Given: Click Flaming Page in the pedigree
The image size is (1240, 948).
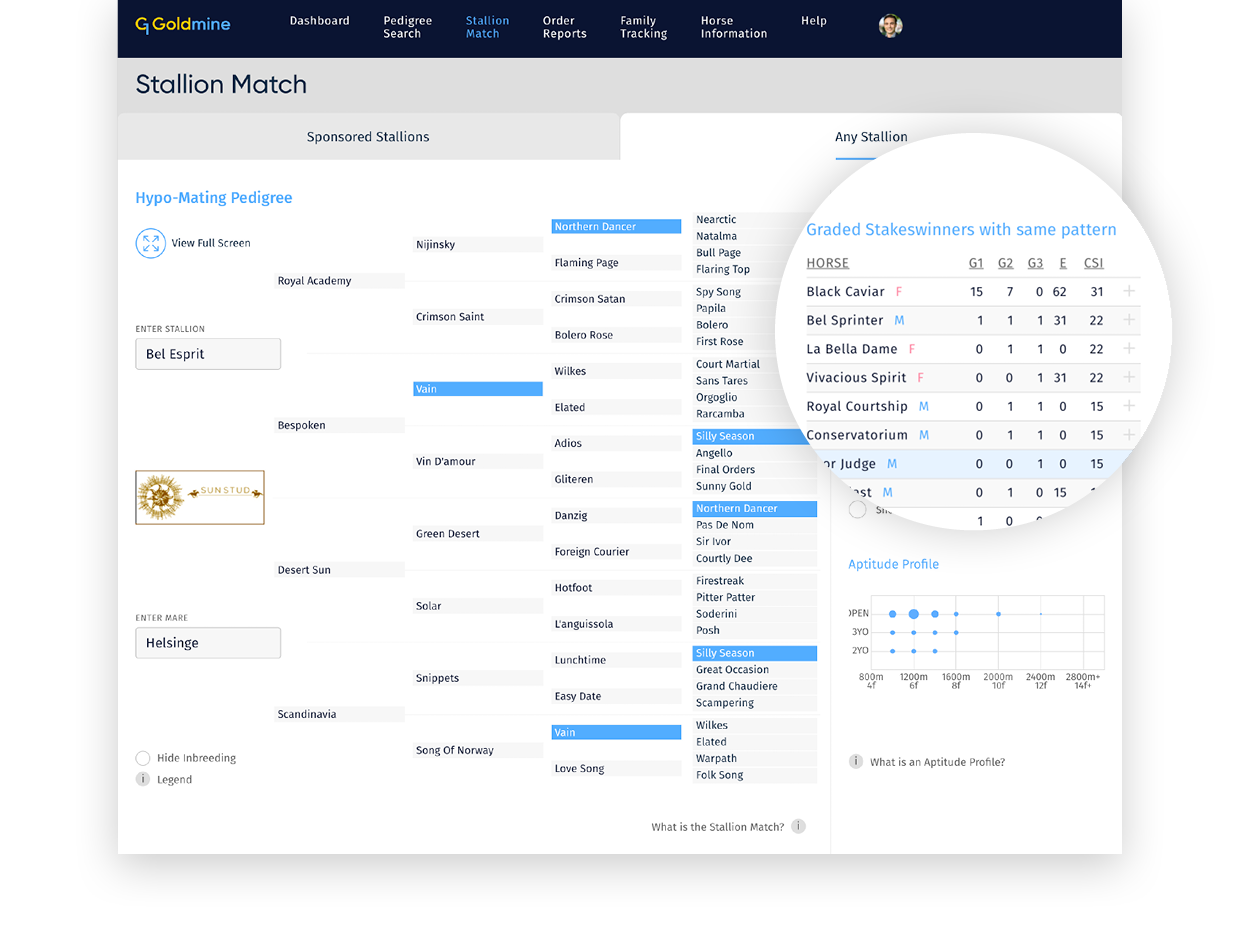Looking at the screenshot, I should tap(616, 263).
